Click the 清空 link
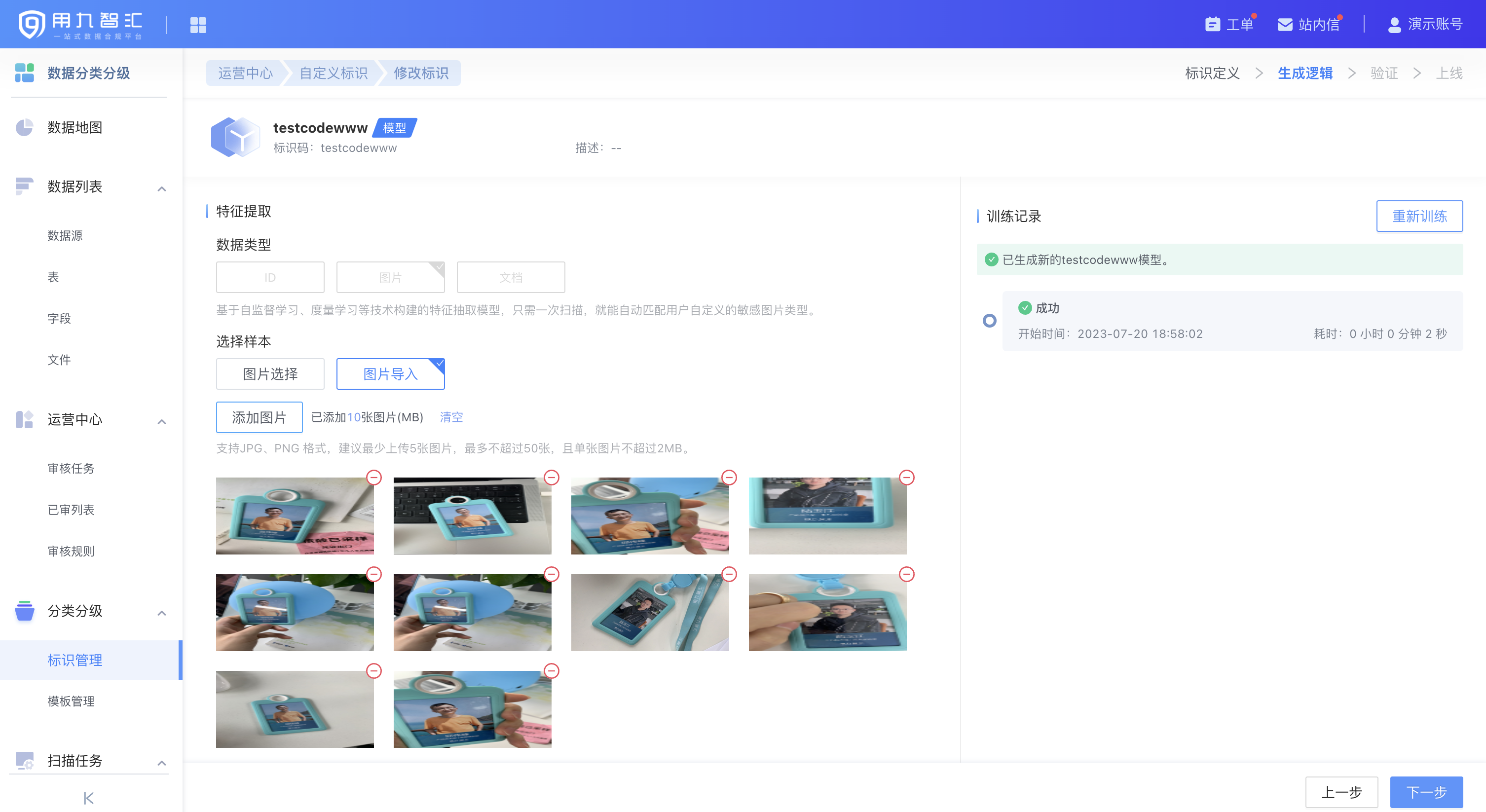This screenshot has width=1486, height=812. click(451, 417)
